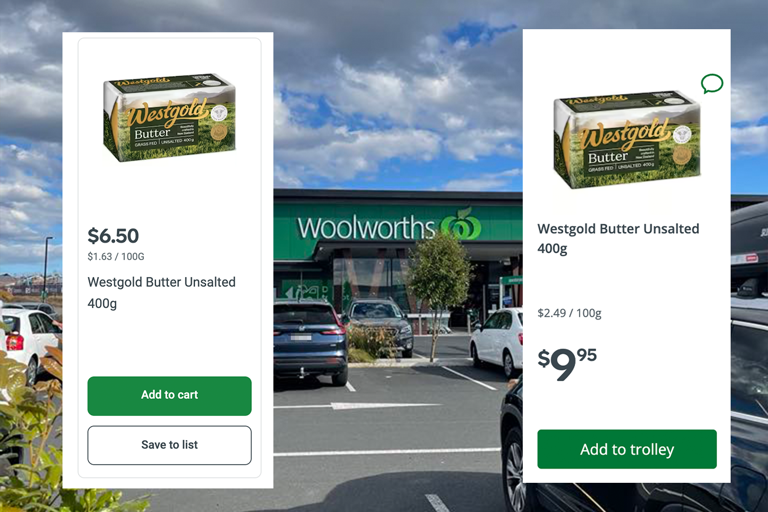Add the $6.50 butter to cart
Viewport: 768px width, 512px height.
[169, 396]
